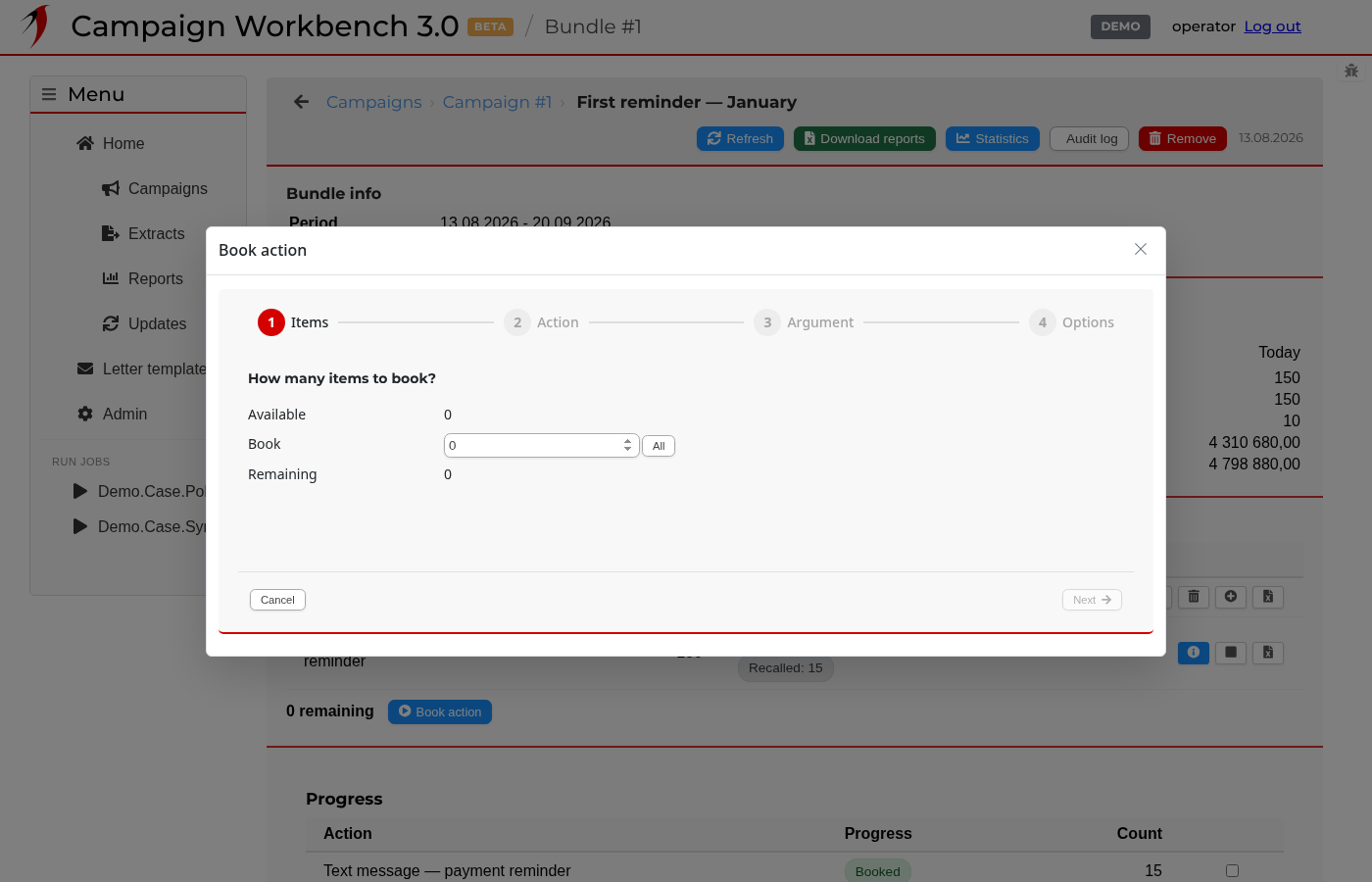
Task: Click the Log out link
Action: 1272,26
